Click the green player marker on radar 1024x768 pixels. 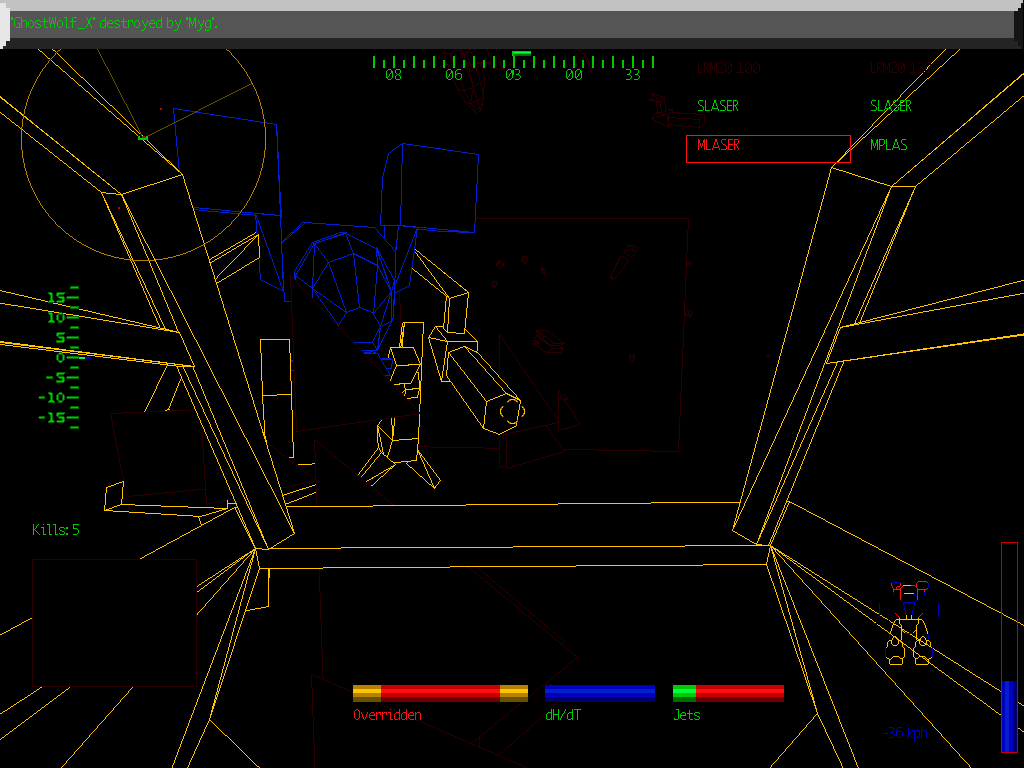point(142,137)
